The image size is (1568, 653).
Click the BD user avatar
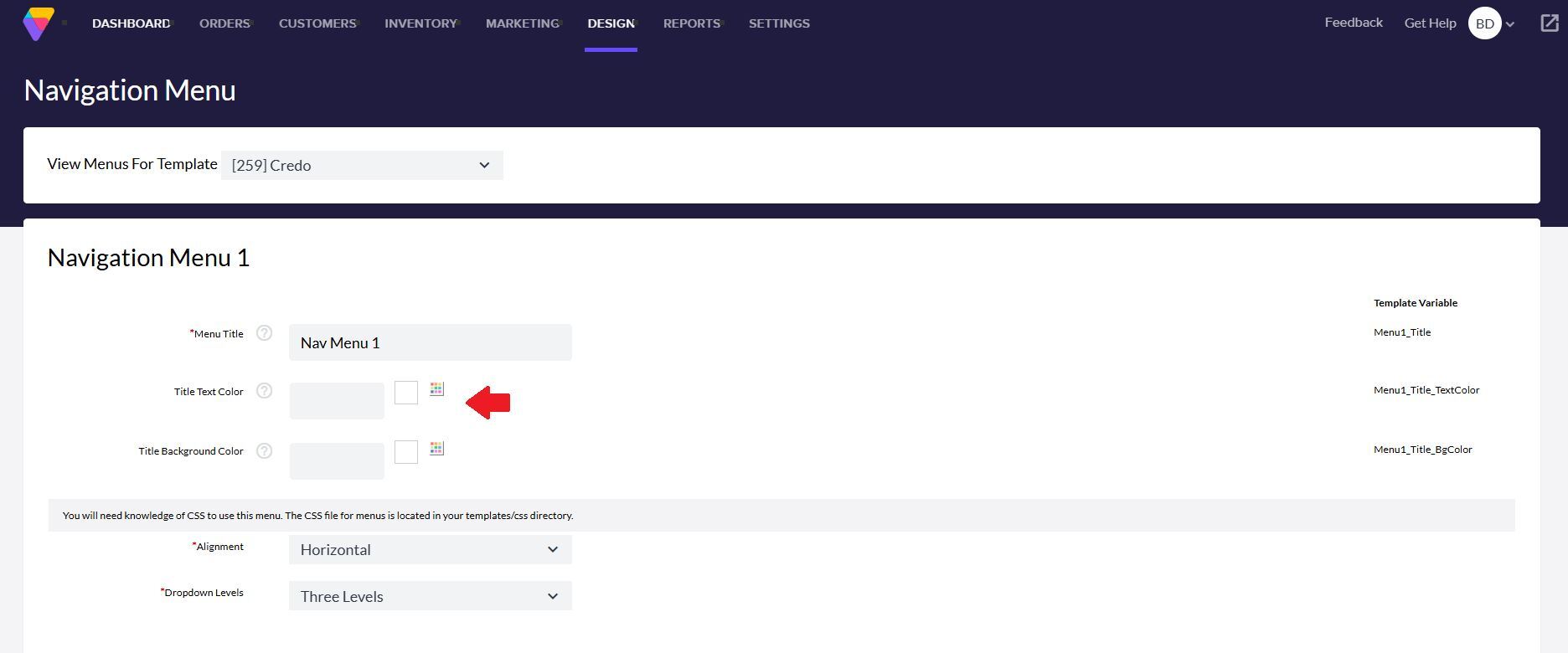click(x=1484, y=23)
